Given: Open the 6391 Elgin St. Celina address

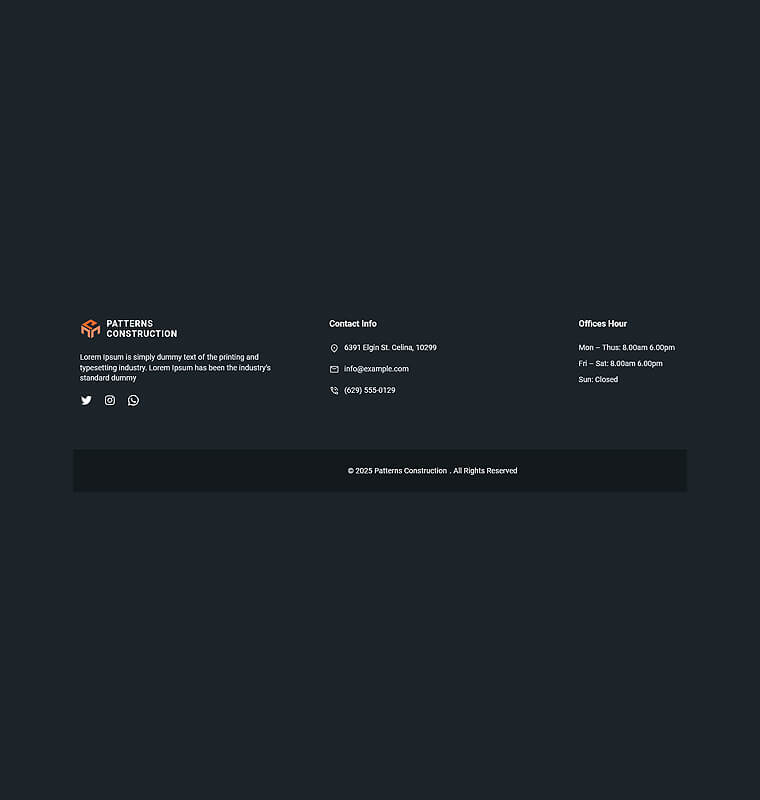Looking at the screenshot, I should [x=390, y=347].
